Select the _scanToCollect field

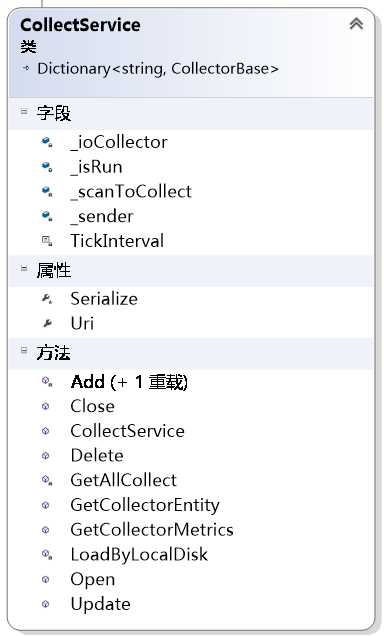pyautogui.click(x=131, y=192)
